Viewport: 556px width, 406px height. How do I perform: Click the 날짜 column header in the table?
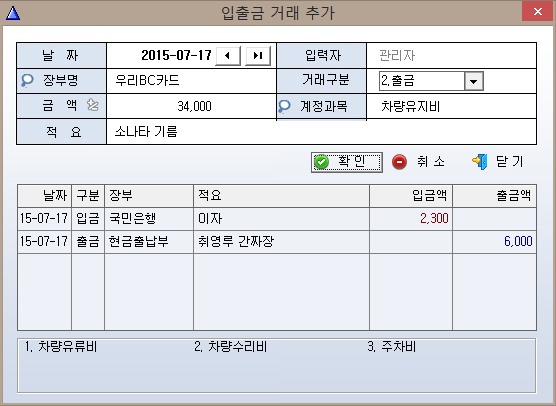[x=45, y=196]
